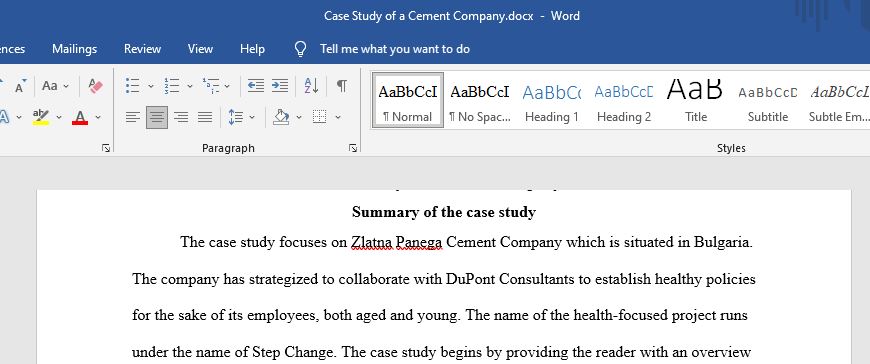Open Line Spacing dropdown arrow

click(x=252, y=117)
